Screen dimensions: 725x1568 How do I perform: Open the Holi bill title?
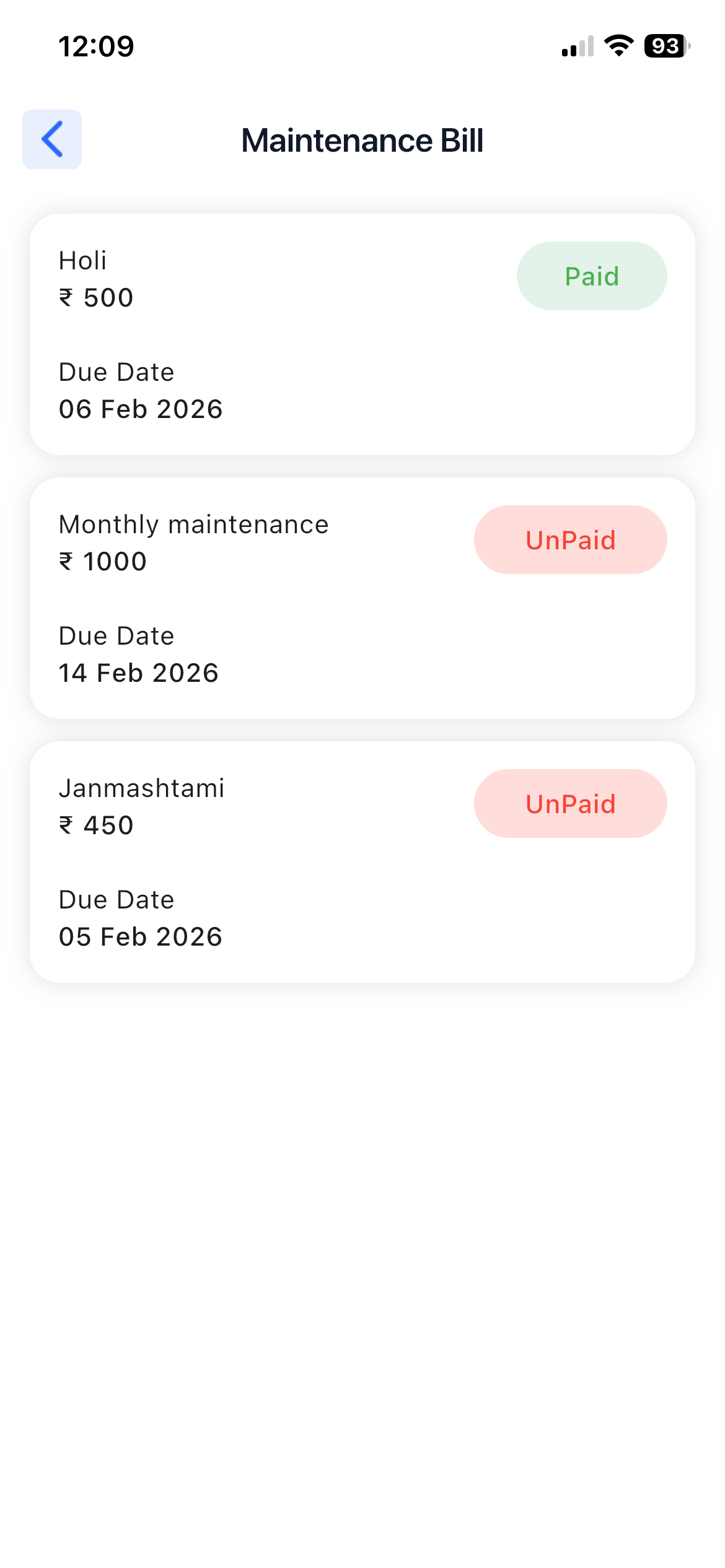tap(82, 261)
